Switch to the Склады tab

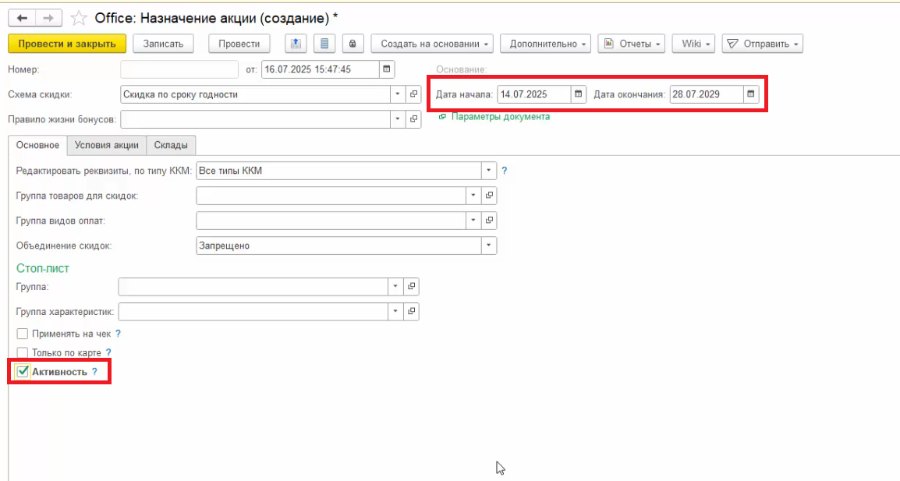pos(171,145)
